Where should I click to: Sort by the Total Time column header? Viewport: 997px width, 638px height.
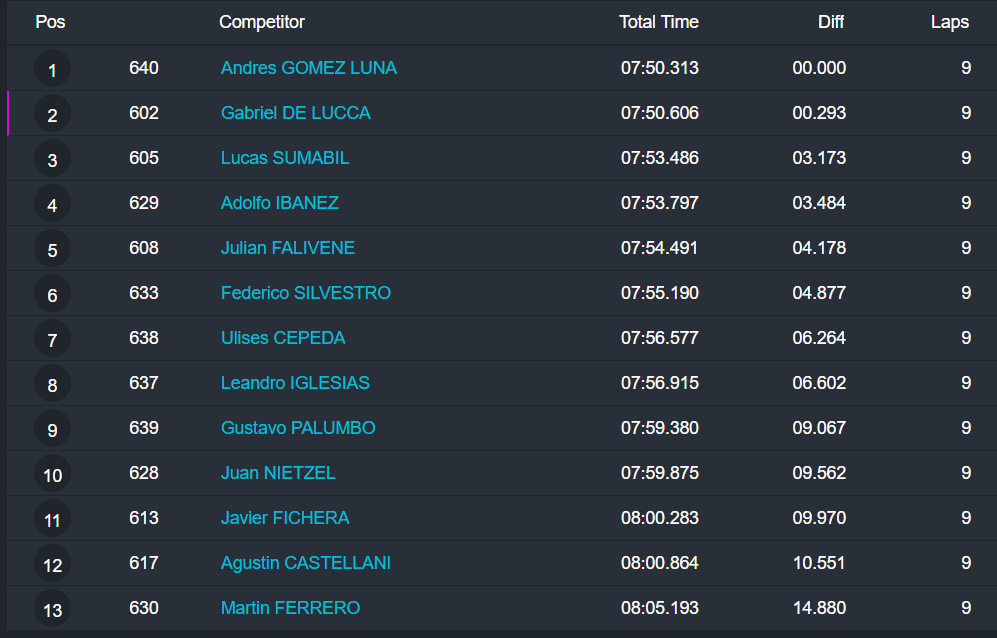(x=658, y=22)
